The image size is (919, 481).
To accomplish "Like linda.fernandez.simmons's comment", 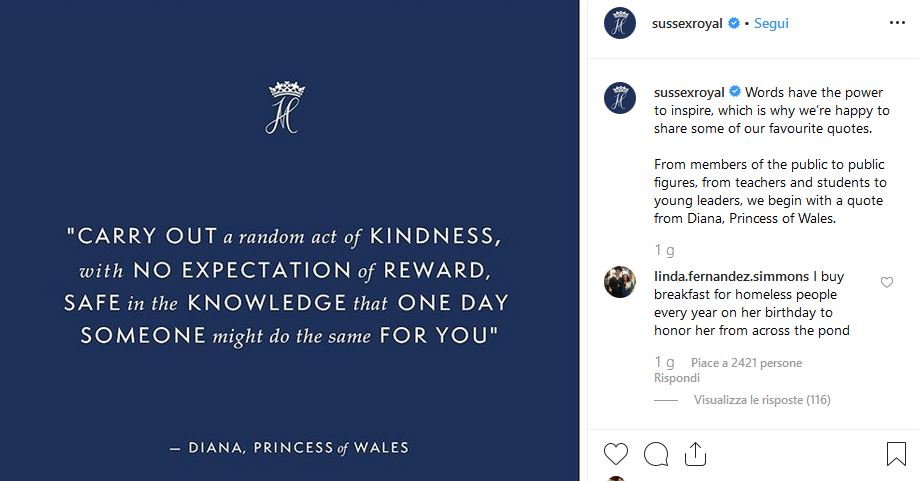I will pyautogui.click(x=886, y=283).
